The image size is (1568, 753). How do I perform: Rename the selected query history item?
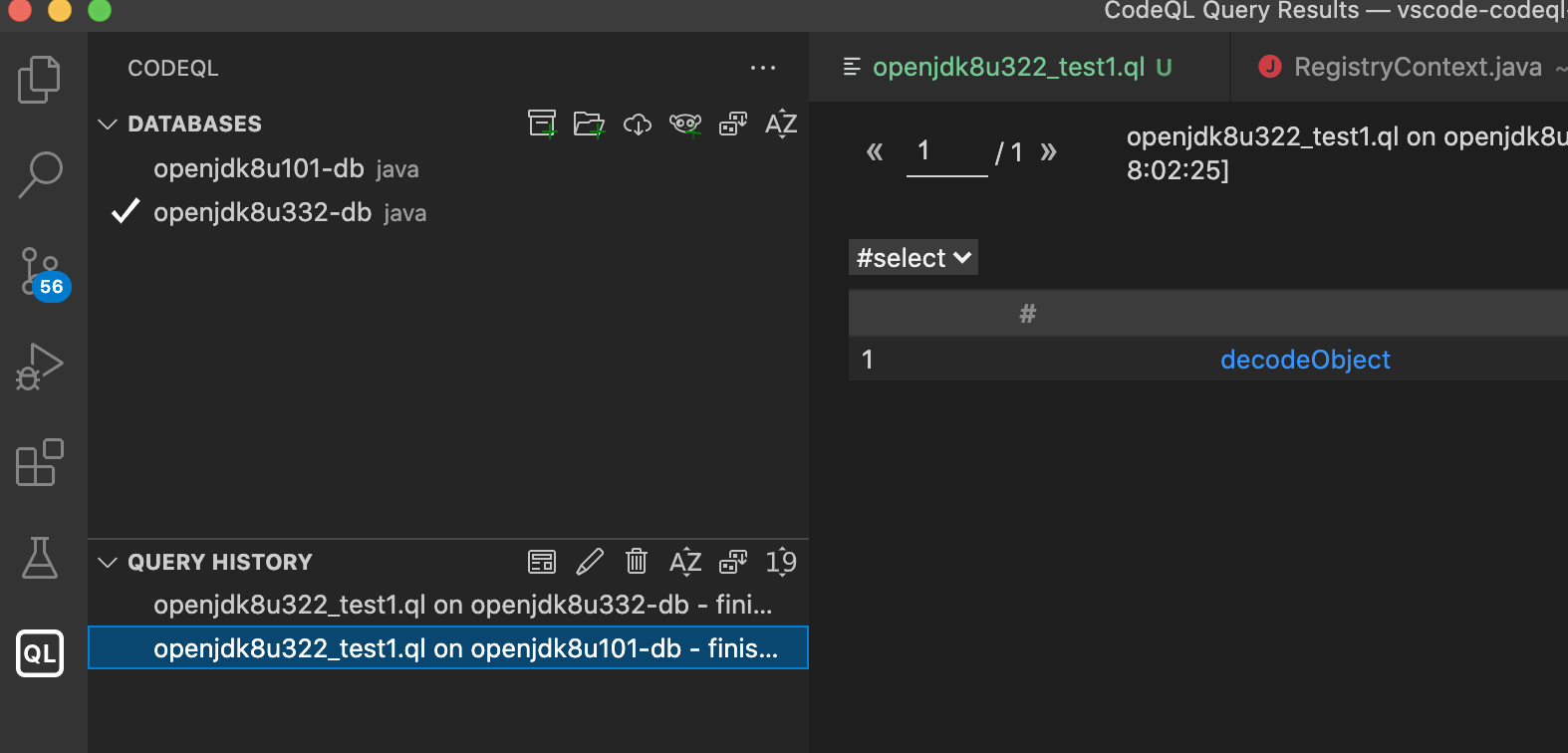point(590,561)
